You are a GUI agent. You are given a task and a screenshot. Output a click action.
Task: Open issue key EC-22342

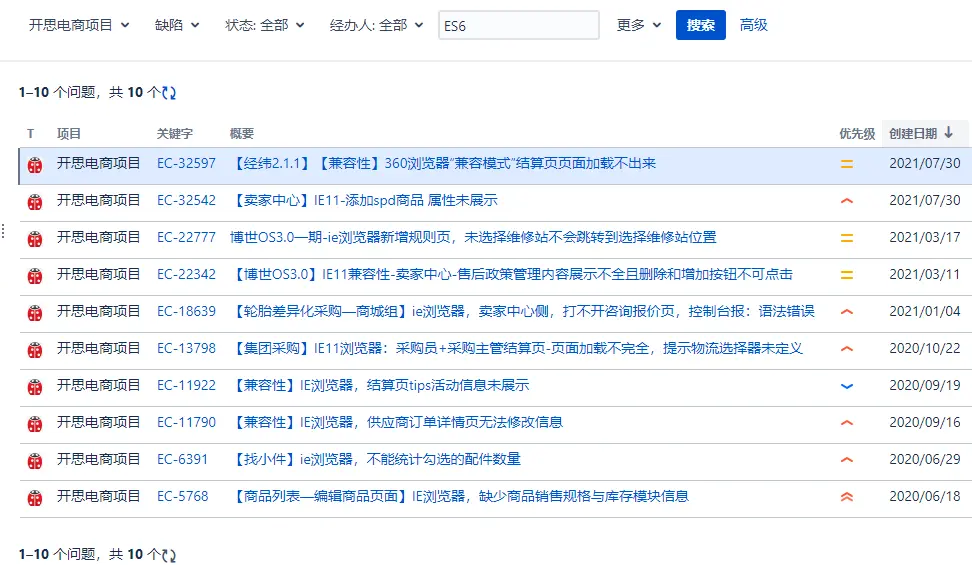[x=186, y=275]
